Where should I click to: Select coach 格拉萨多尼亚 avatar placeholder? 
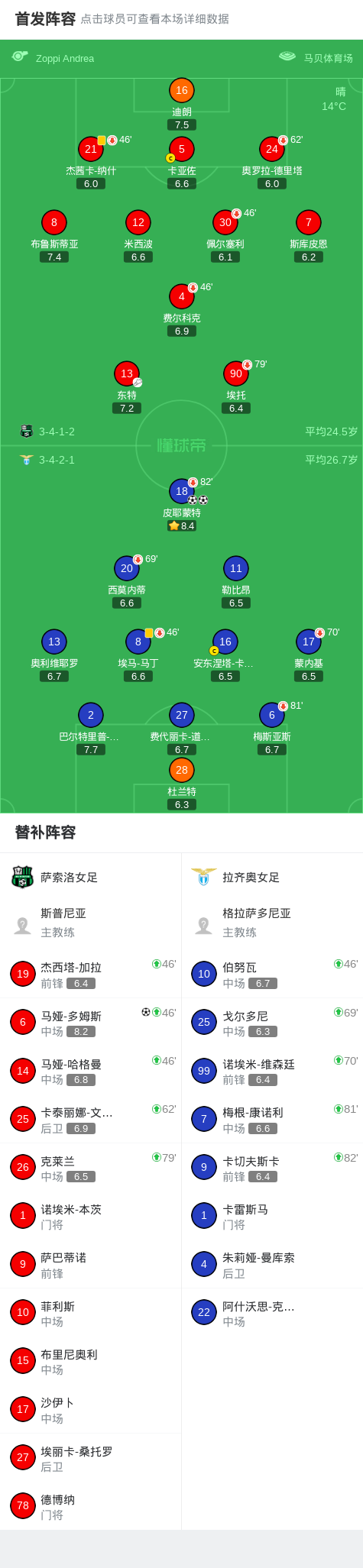[x=203, y=925]
